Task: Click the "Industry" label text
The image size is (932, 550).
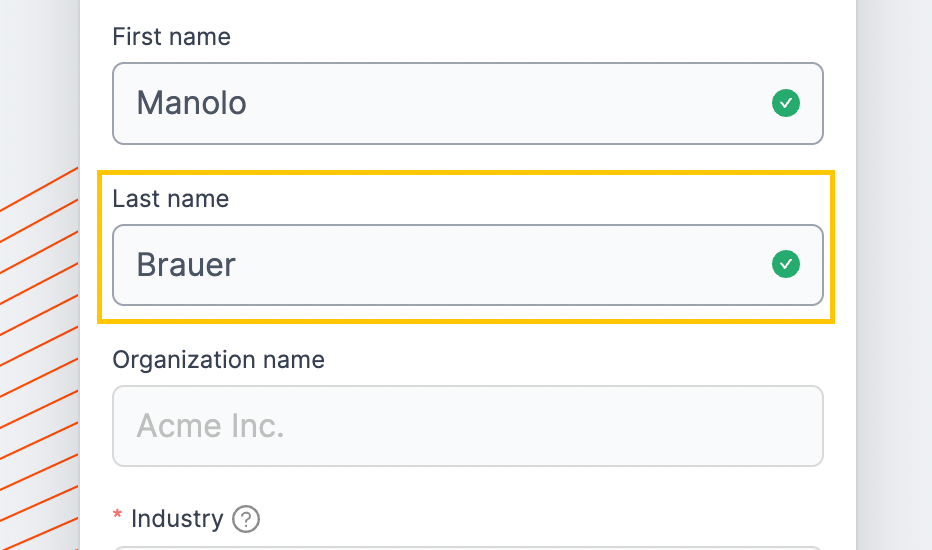Action: (177, 519)
